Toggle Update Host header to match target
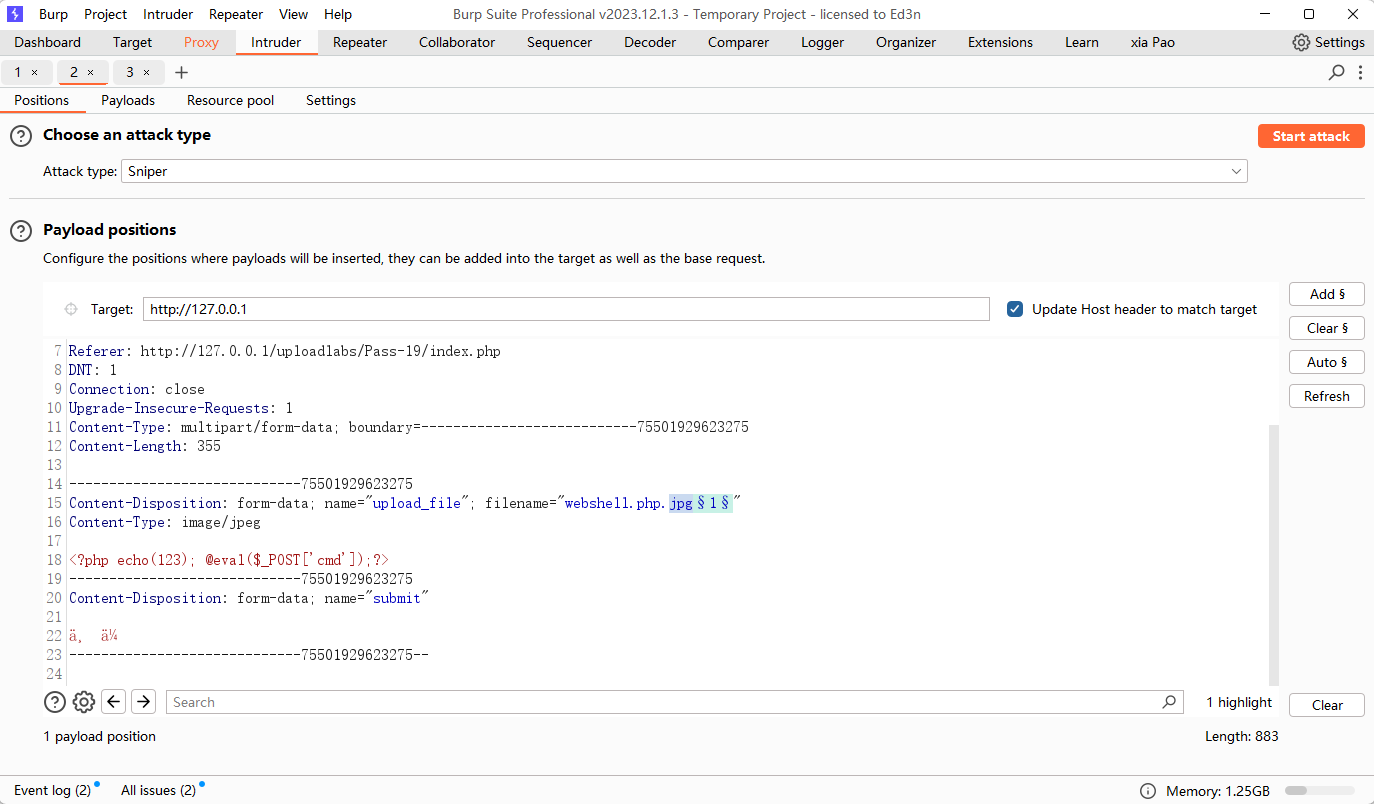1374x804 pixels. click(x=1015, y=309)
